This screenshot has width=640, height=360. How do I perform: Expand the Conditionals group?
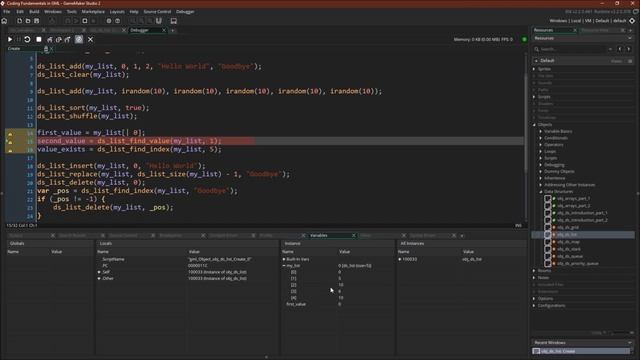(541, 138)
